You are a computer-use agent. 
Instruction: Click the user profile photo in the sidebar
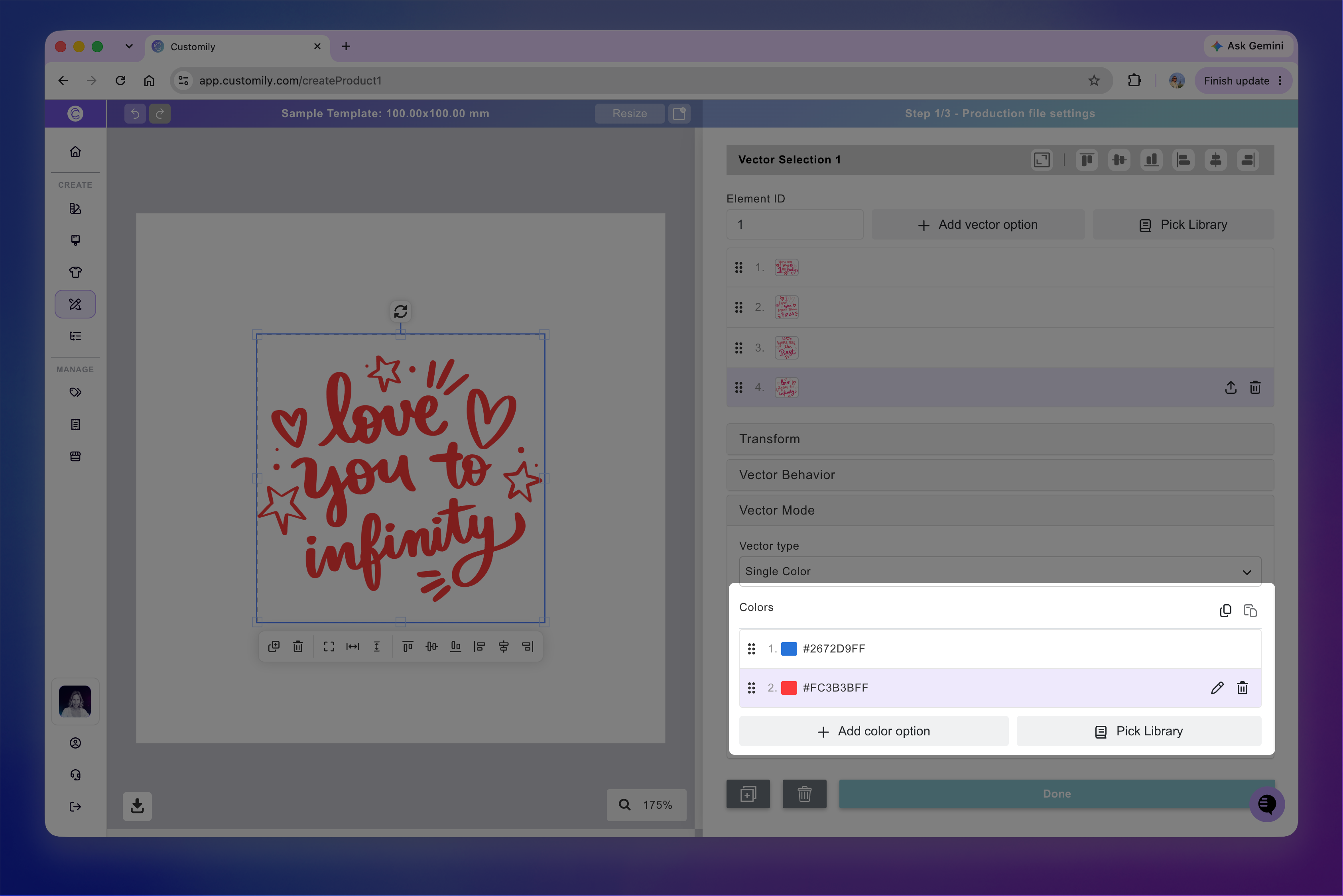coord(75,701)
